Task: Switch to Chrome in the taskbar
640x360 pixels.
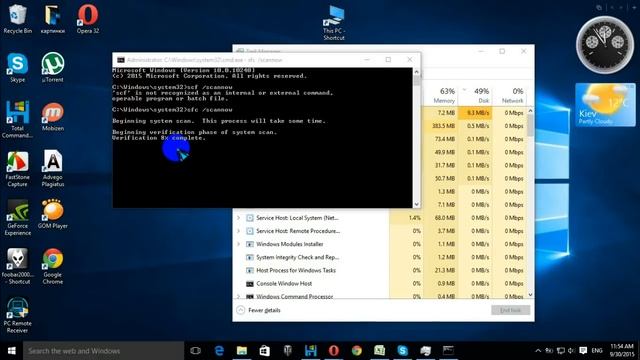Action: [x=356, y=351]
